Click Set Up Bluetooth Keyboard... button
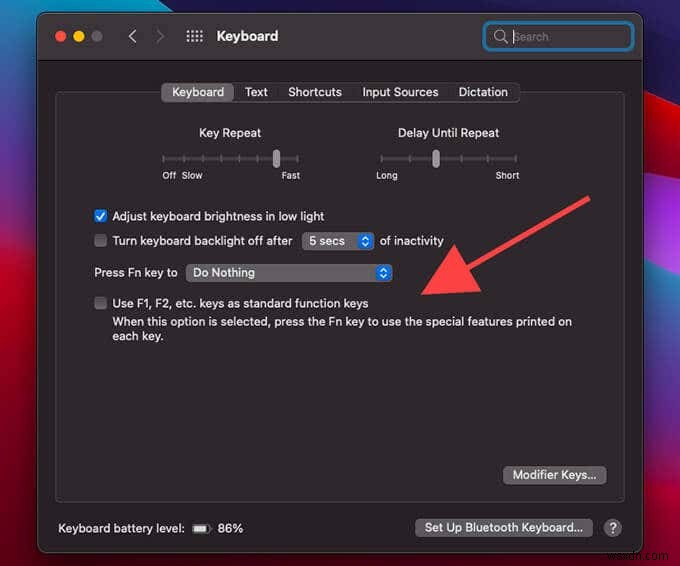680x566 pixels. (503, 528)
